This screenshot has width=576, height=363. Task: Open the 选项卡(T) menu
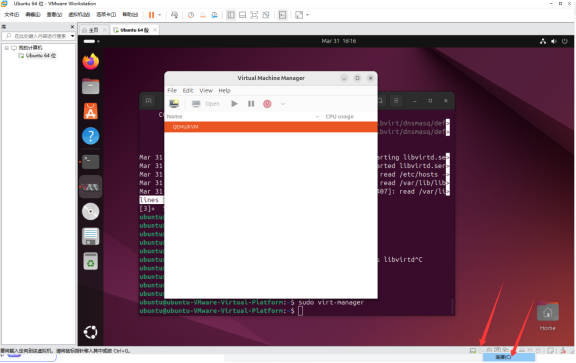click(106, 15)
